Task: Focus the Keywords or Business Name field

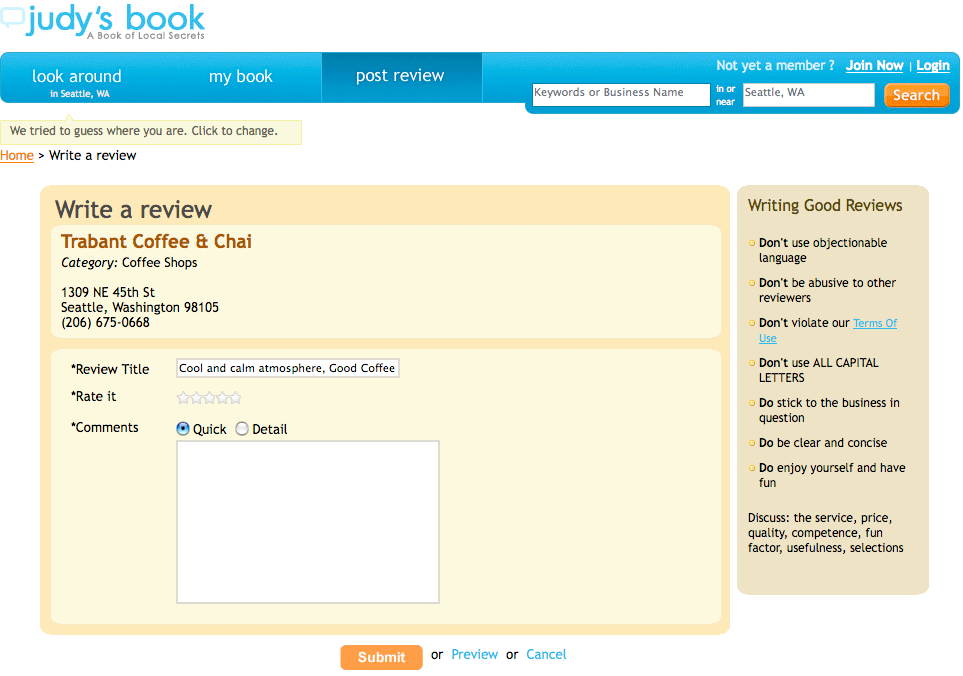Action: pyautogui.click(x=621, y=95)
